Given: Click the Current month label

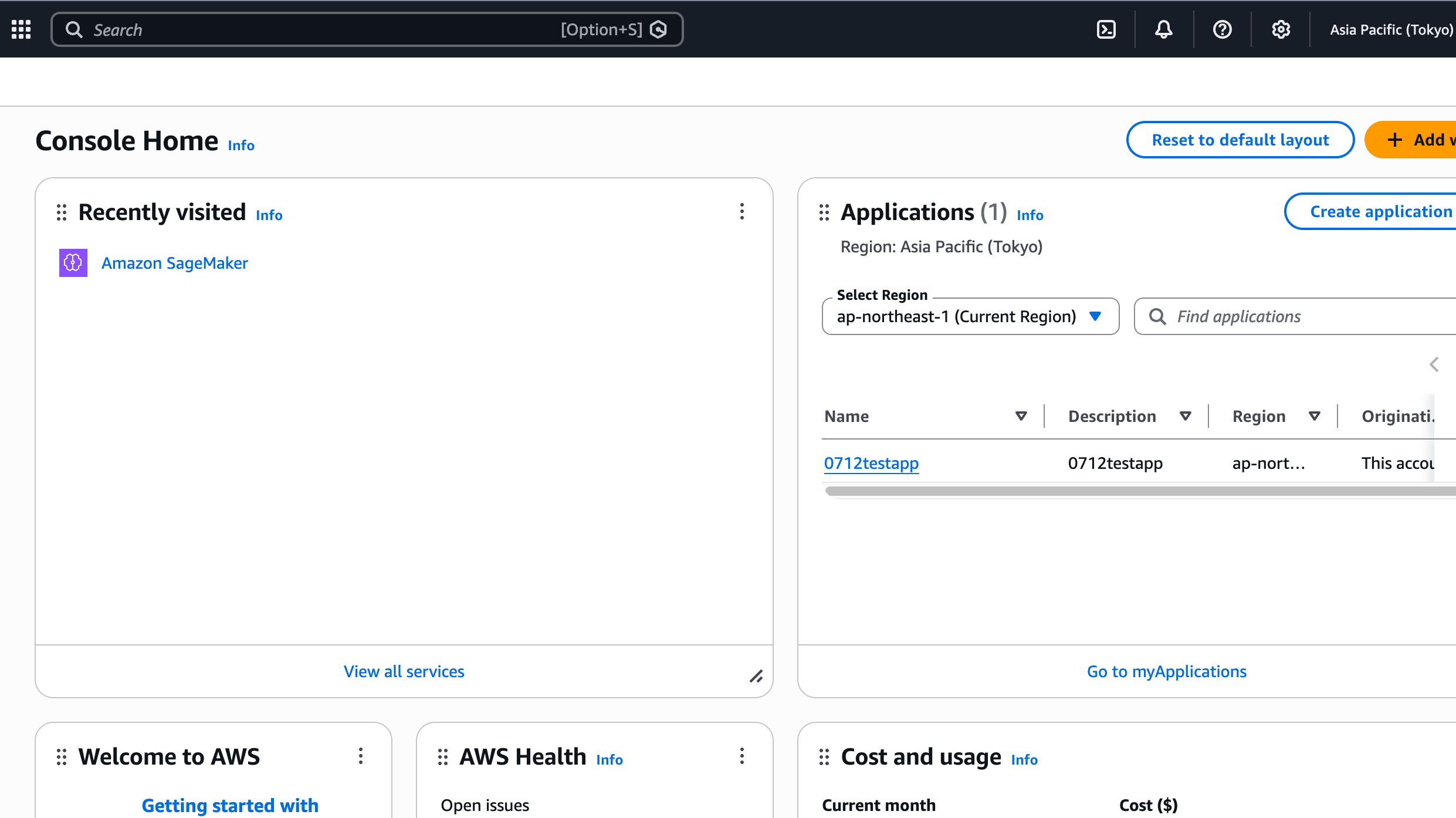Looking at the screenshot, I should coord(879,805).
